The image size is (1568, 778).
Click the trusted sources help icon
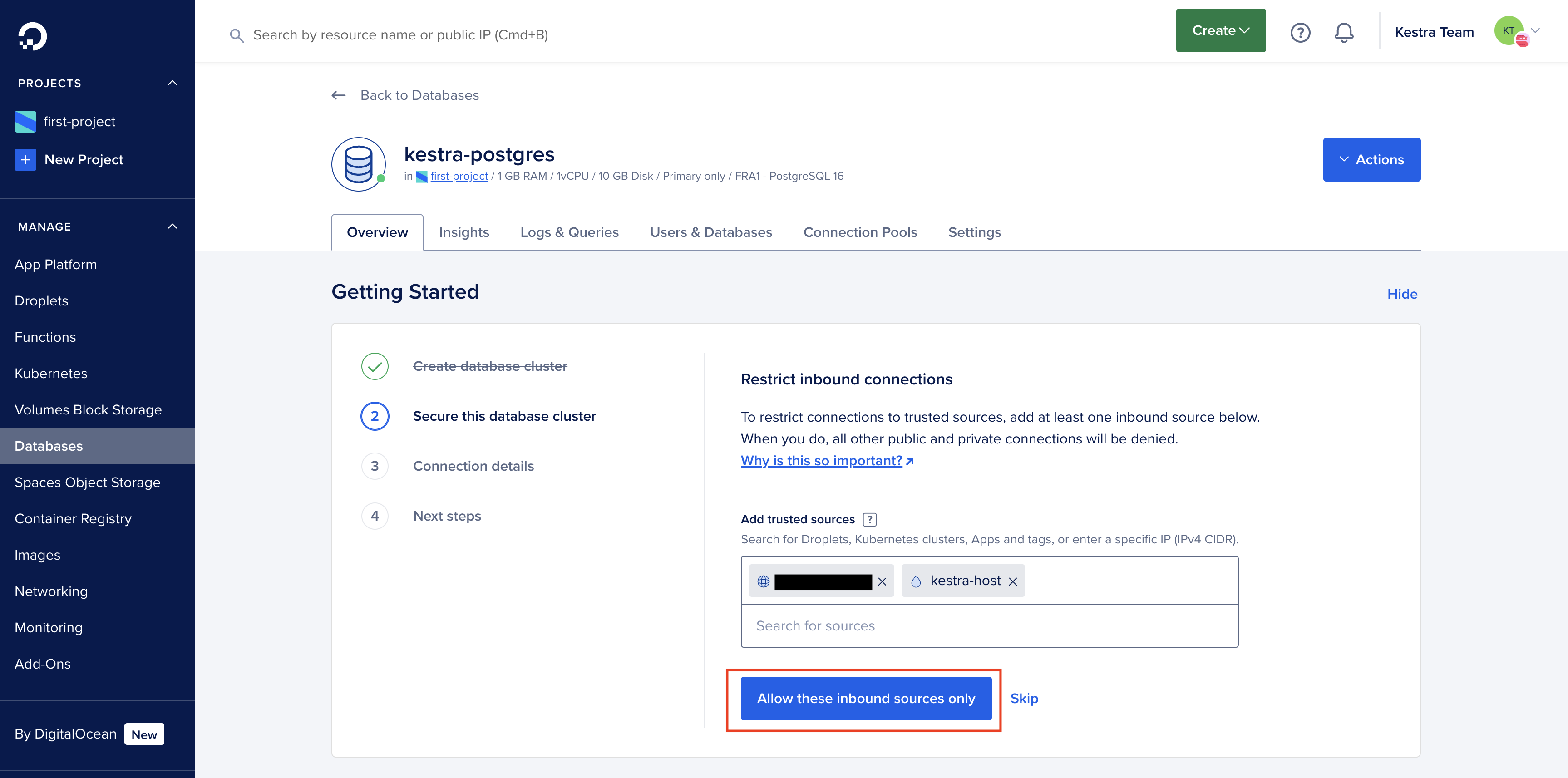(x=869, y=519)
